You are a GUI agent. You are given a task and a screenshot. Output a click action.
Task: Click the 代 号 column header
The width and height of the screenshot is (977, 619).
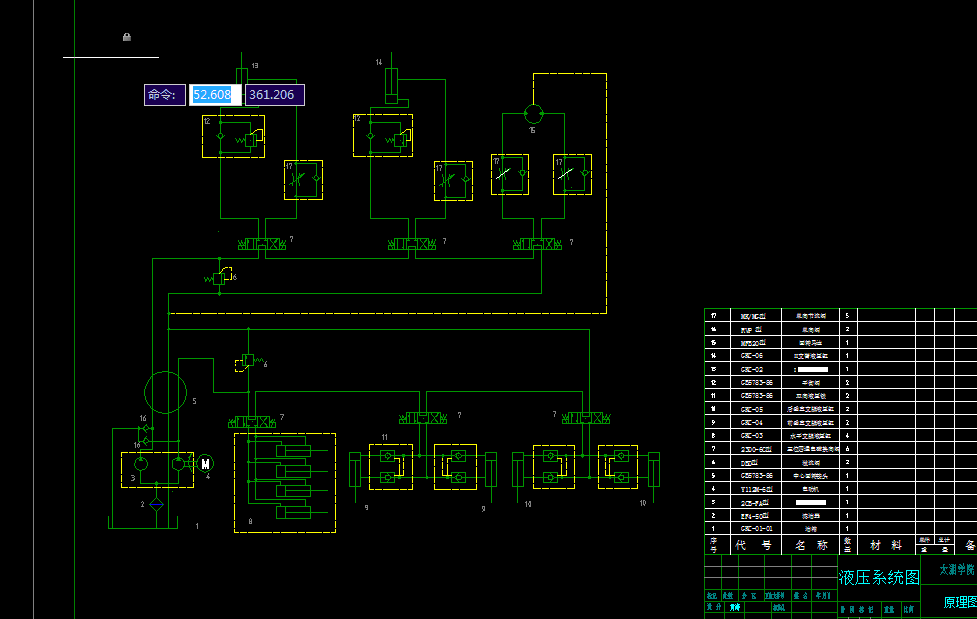[x=754, y=545]
